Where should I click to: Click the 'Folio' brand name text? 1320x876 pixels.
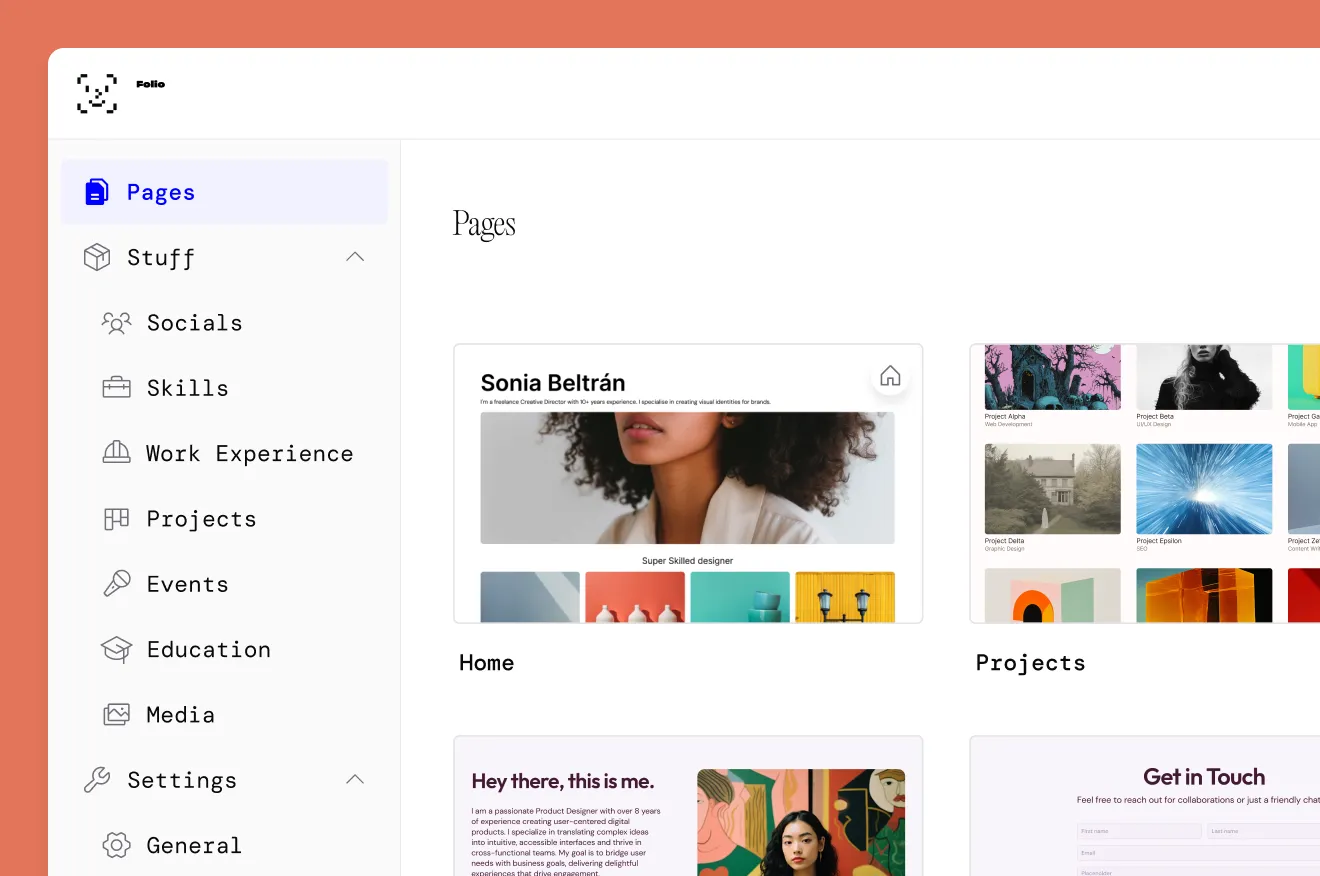pyautogui.click(x=151, y=84)
